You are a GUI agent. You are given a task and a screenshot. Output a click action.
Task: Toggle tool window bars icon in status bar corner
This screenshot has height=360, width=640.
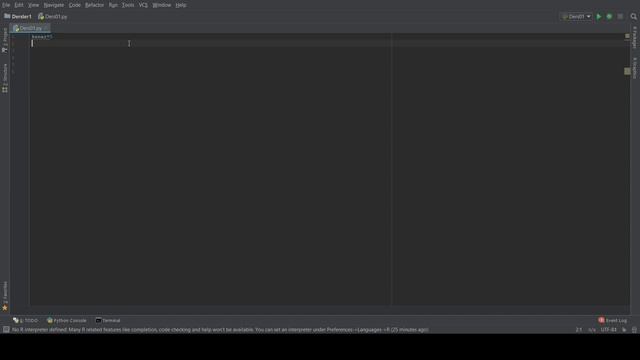6,329
